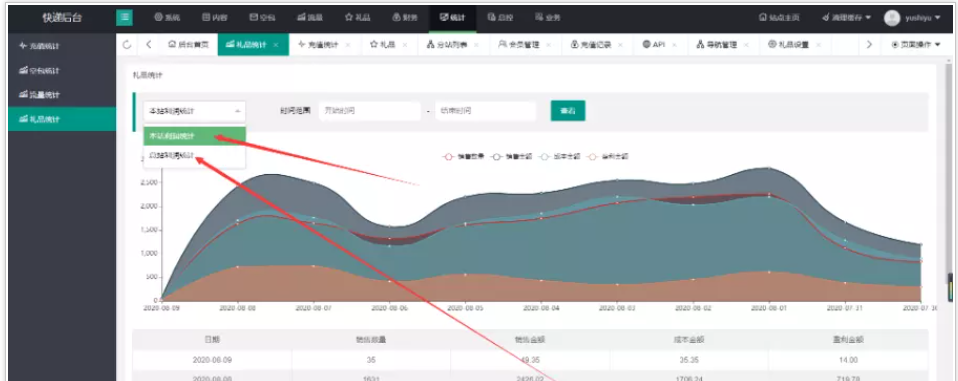958x381 pixels.
Task: Close the 充值统计 tab
Action: tap(348, 45)
